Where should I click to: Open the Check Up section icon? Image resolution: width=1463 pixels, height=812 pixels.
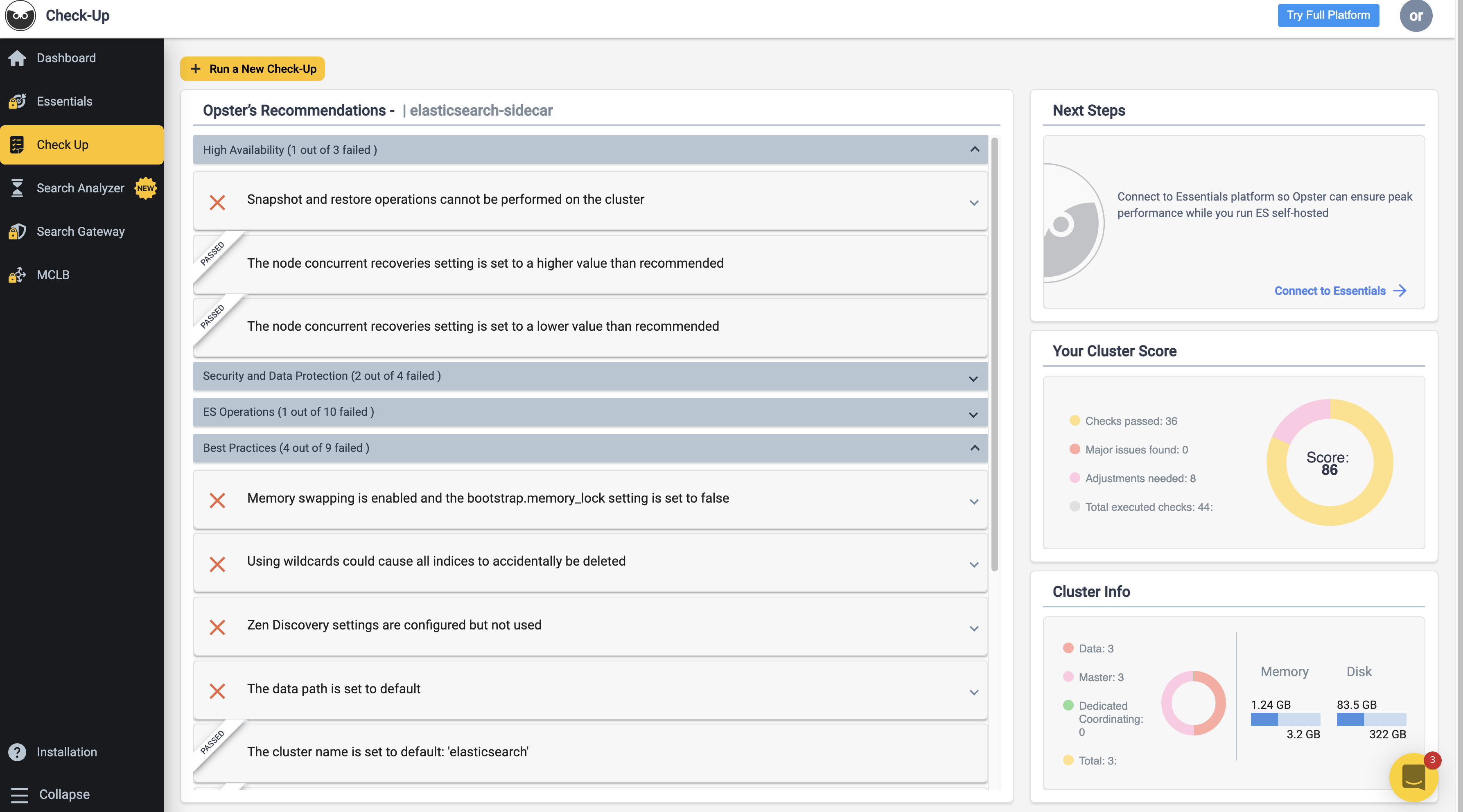click(x=17, y=145)
